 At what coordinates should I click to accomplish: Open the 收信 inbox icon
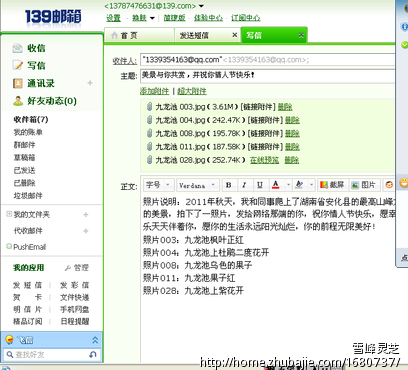tap(17, 48)
